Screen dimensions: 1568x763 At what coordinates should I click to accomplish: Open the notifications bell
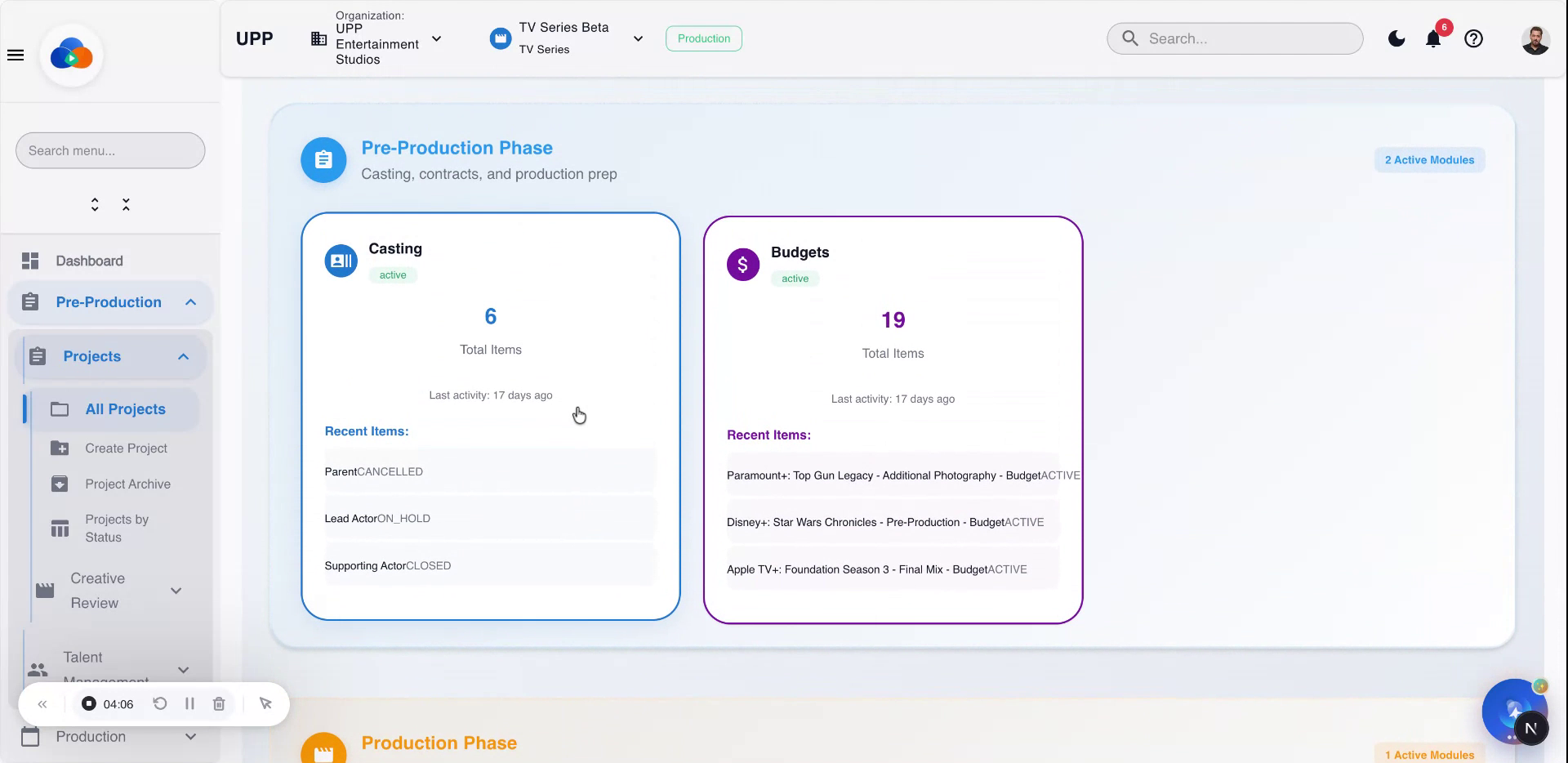pos(1432,38)
